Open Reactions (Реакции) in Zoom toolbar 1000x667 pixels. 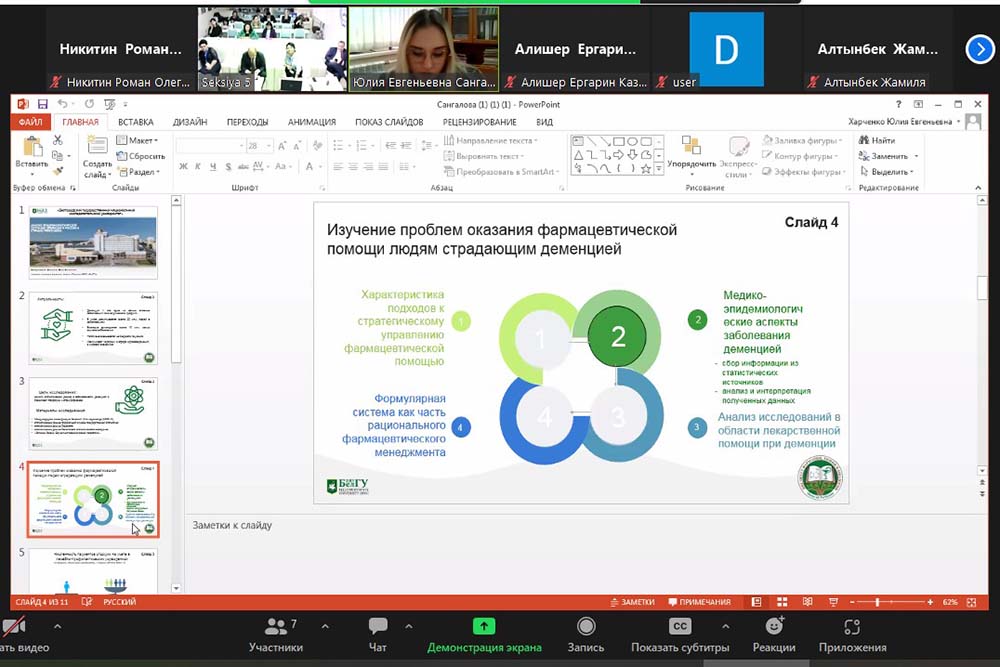pyautogui.click(x=774, y=634)
